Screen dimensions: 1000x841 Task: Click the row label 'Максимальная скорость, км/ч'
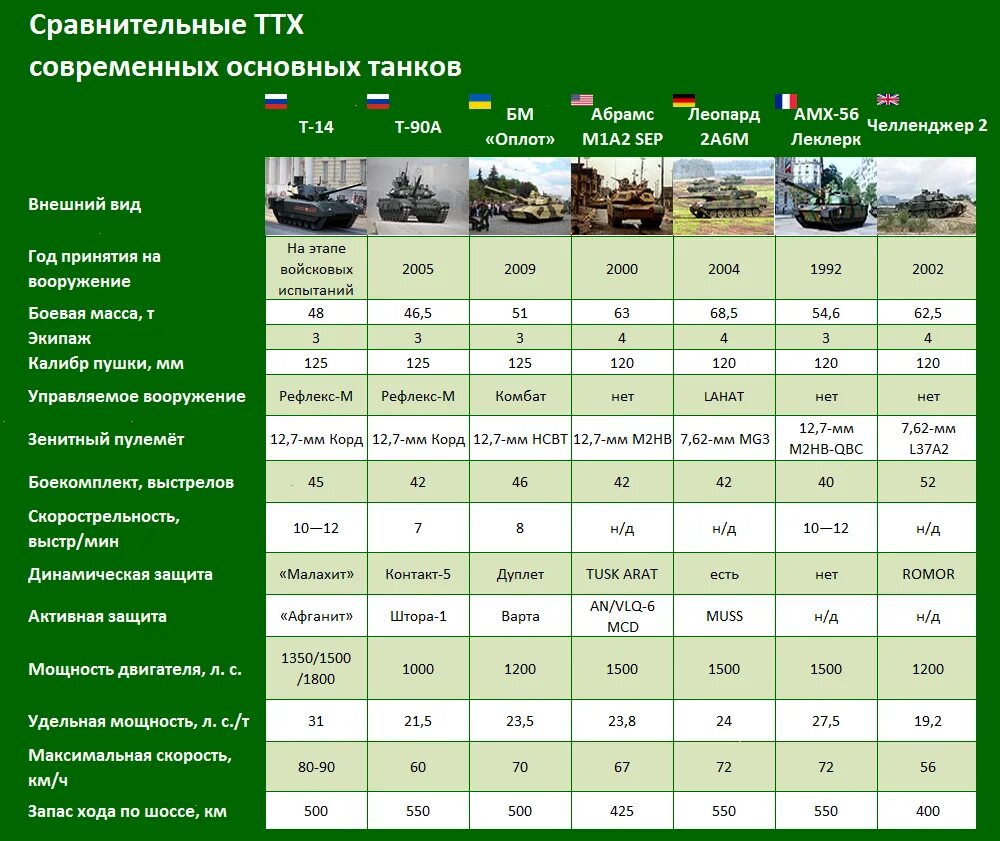[x=129, y=768]
